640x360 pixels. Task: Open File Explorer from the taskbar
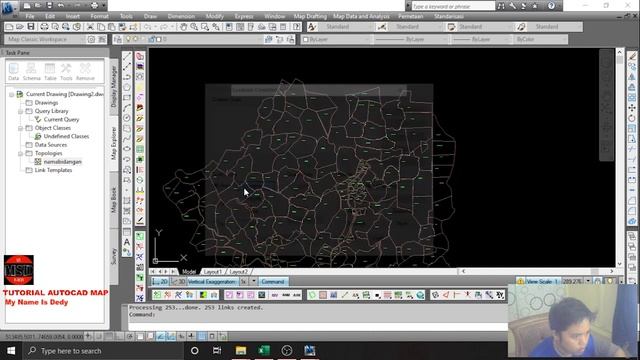coord(241,351)
